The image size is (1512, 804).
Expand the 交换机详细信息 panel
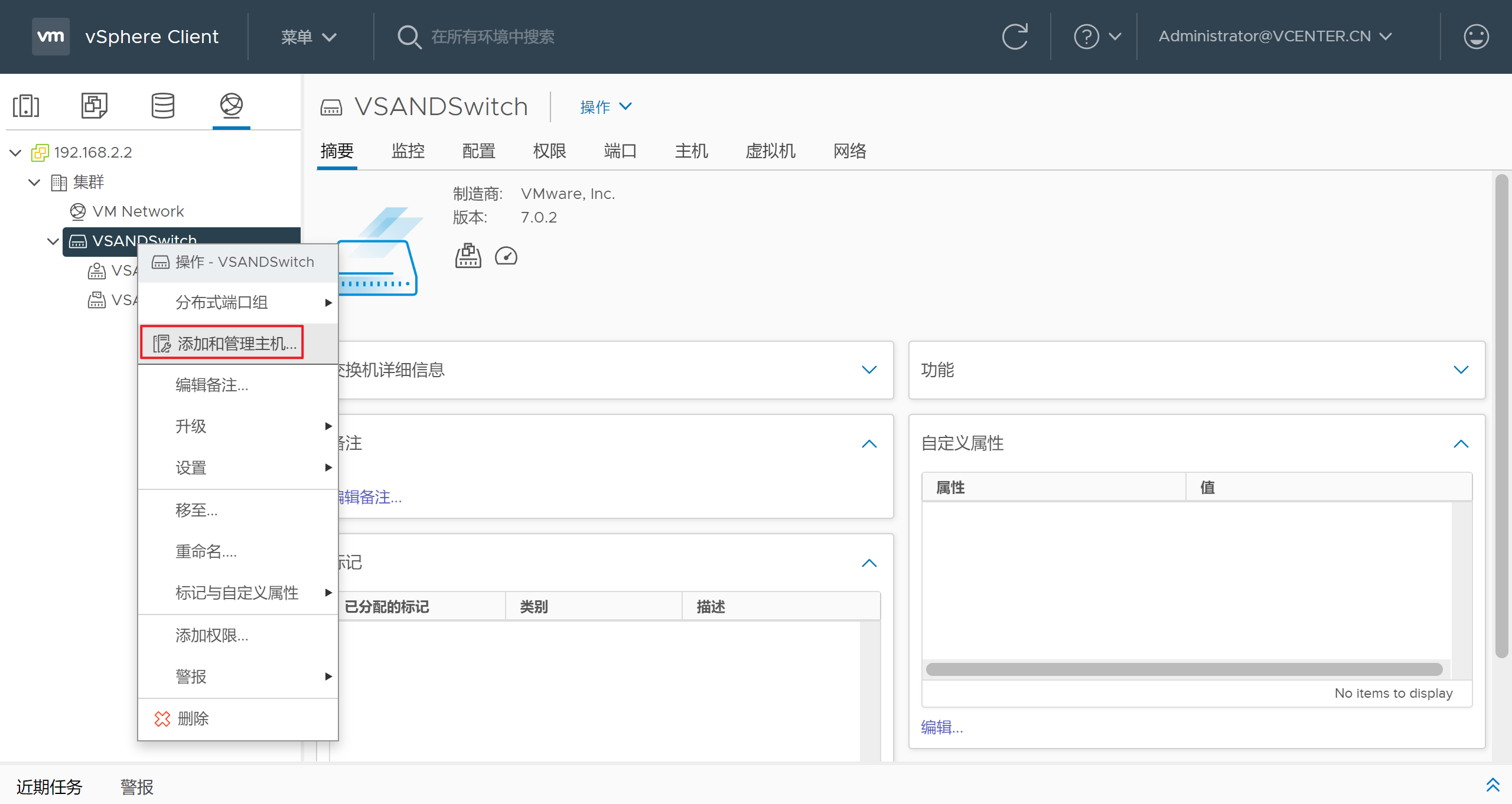click(869, 370)
